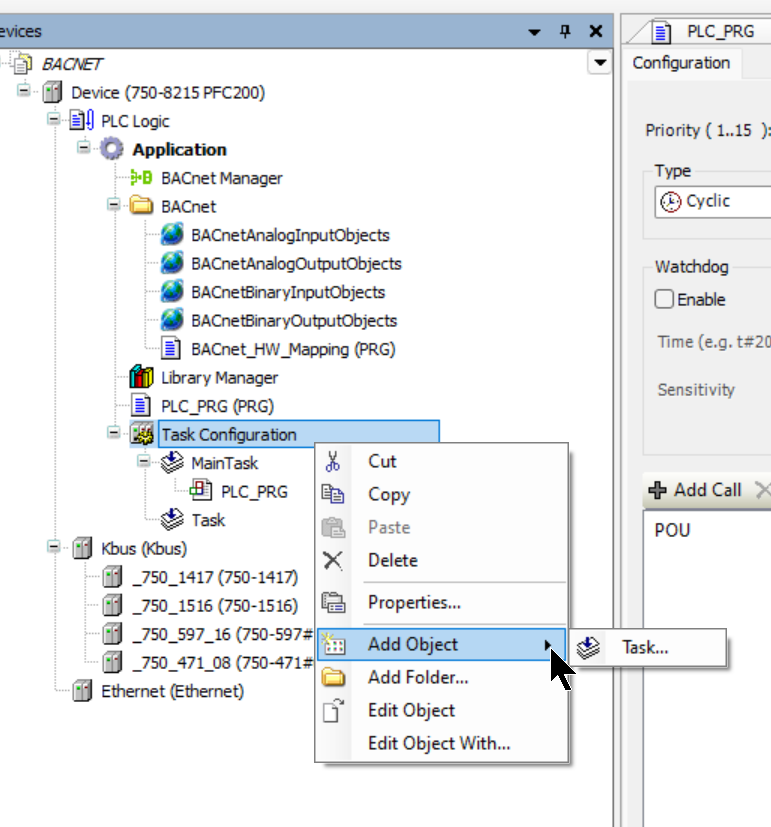Select the MainTask tree item label

[x=225, y=463]
